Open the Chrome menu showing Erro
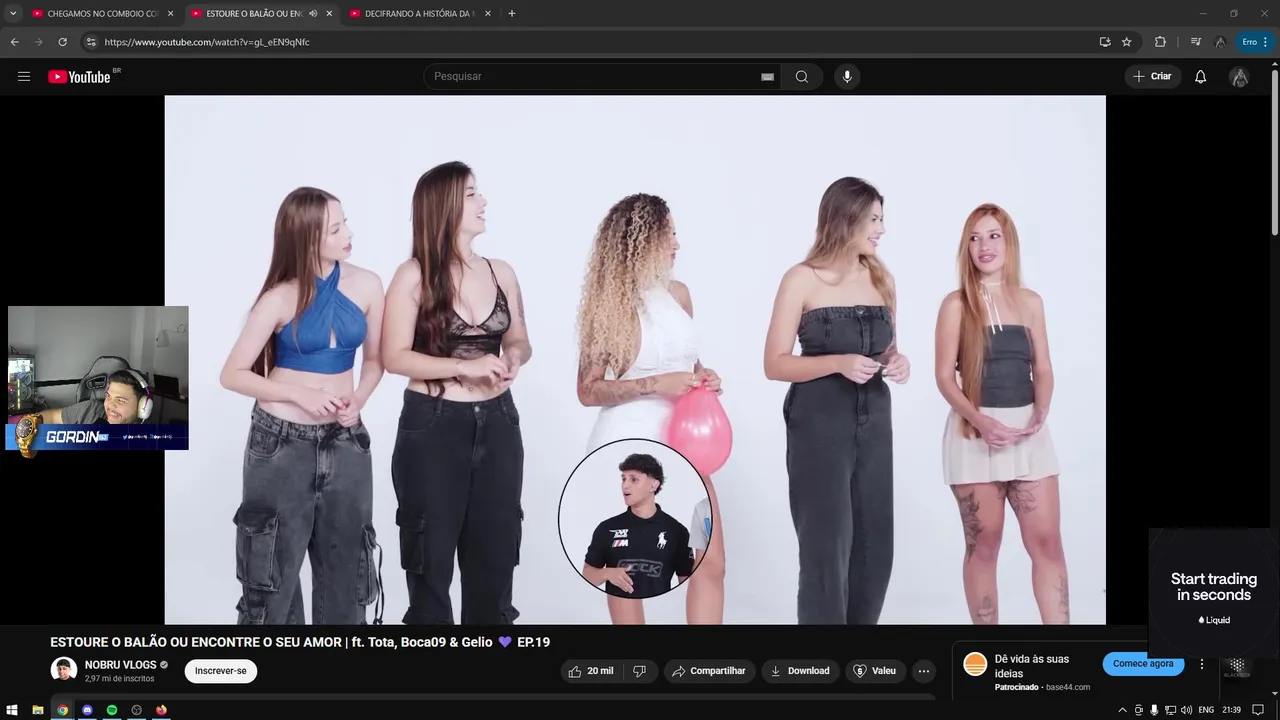1280x720 pixels. 1255,42
